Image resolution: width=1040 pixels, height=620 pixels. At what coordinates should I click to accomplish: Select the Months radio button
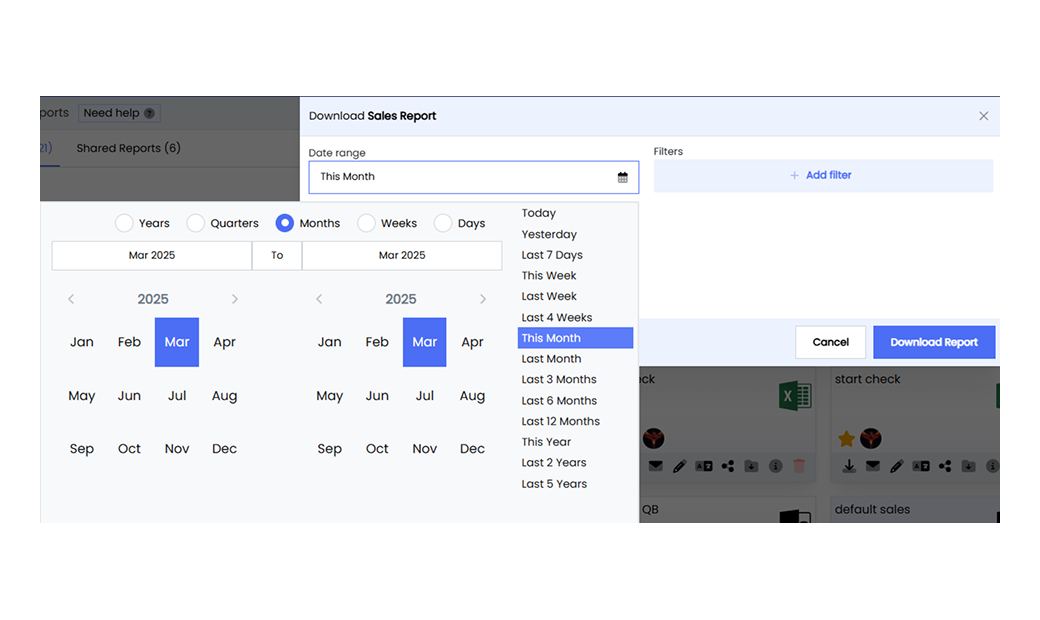pos(285,223)
